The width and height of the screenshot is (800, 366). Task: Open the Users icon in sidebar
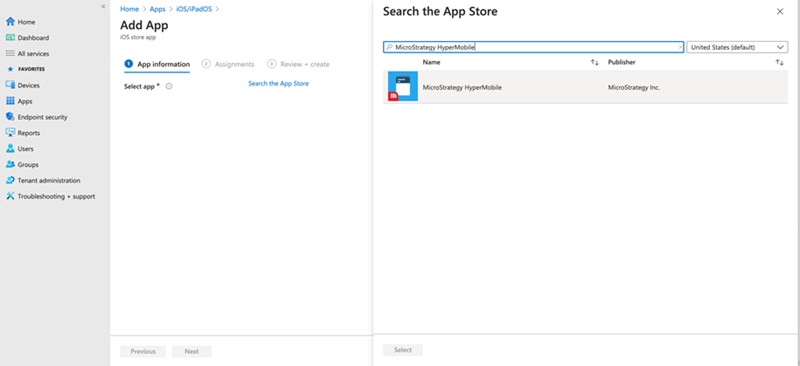pos(10,149)
